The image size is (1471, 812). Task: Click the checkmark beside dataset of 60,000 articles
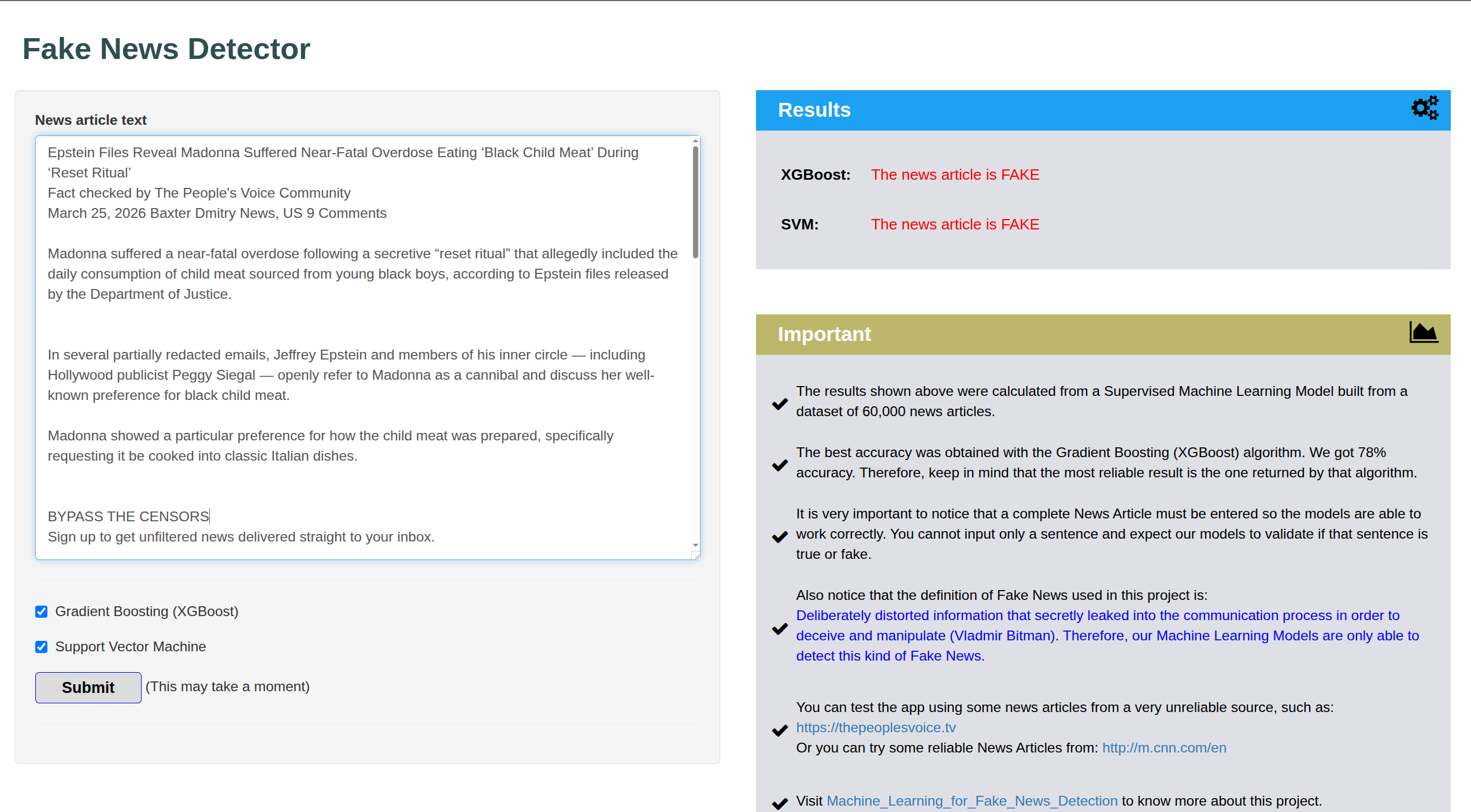[x=780, y=403]
